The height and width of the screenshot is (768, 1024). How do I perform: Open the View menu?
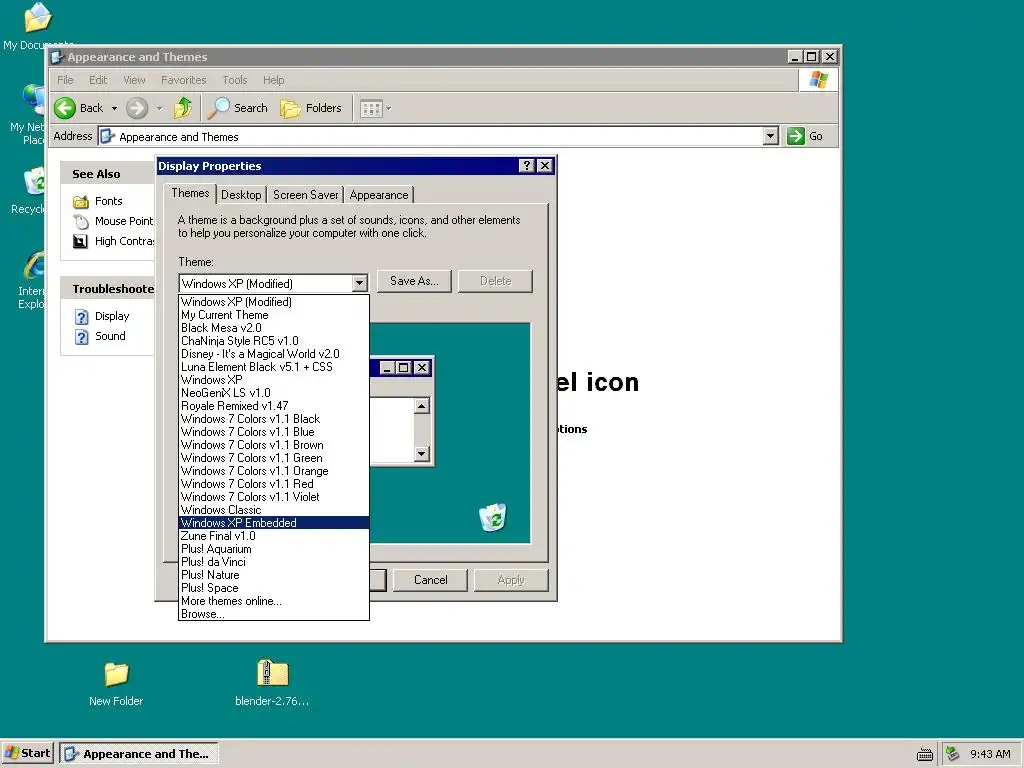(x=134, y=80)
